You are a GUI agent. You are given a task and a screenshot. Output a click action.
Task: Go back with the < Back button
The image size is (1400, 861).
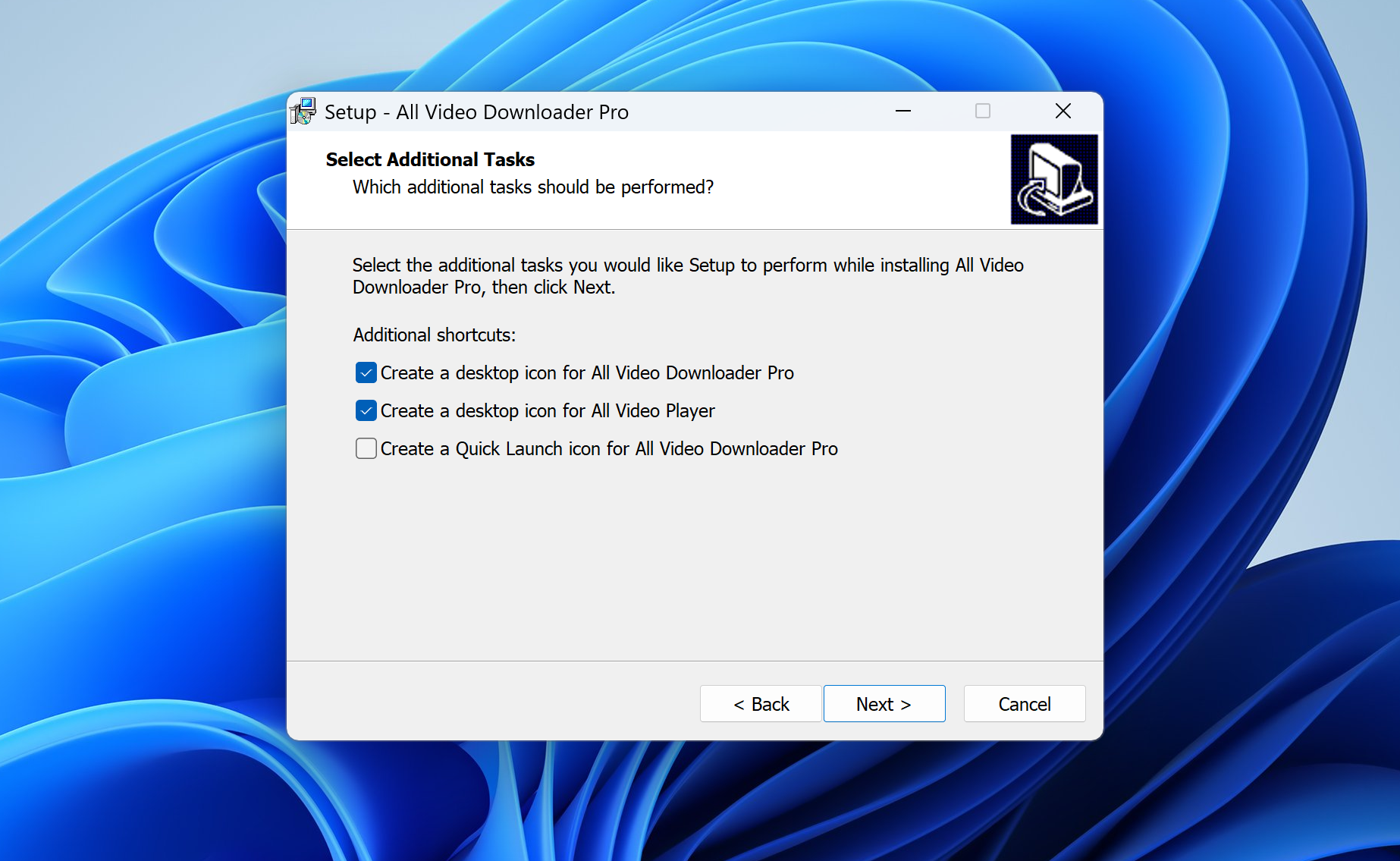[761, 704]
